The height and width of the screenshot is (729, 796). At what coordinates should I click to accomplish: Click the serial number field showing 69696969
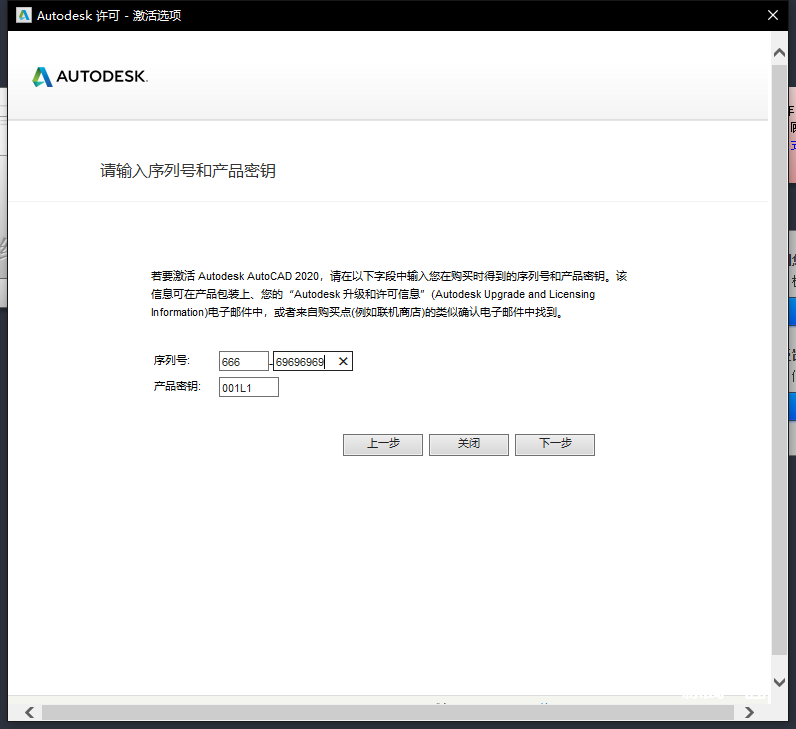coord(300,361)
